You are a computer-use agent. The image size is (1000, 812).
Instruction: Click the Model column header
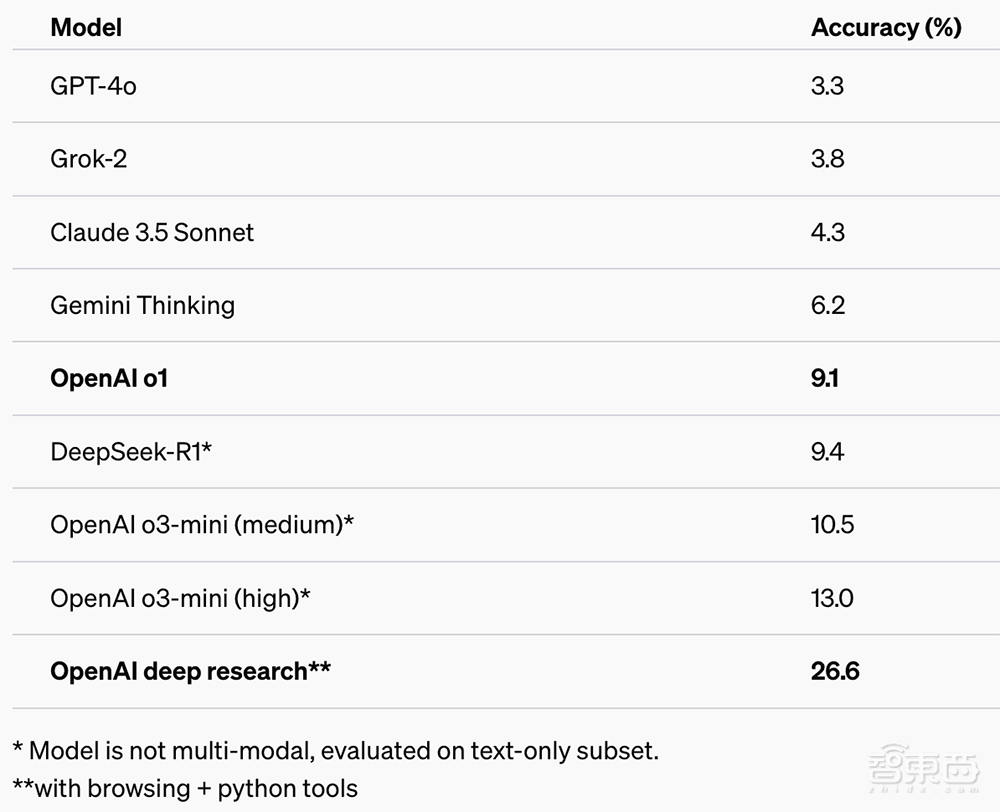tap(86, 27)
